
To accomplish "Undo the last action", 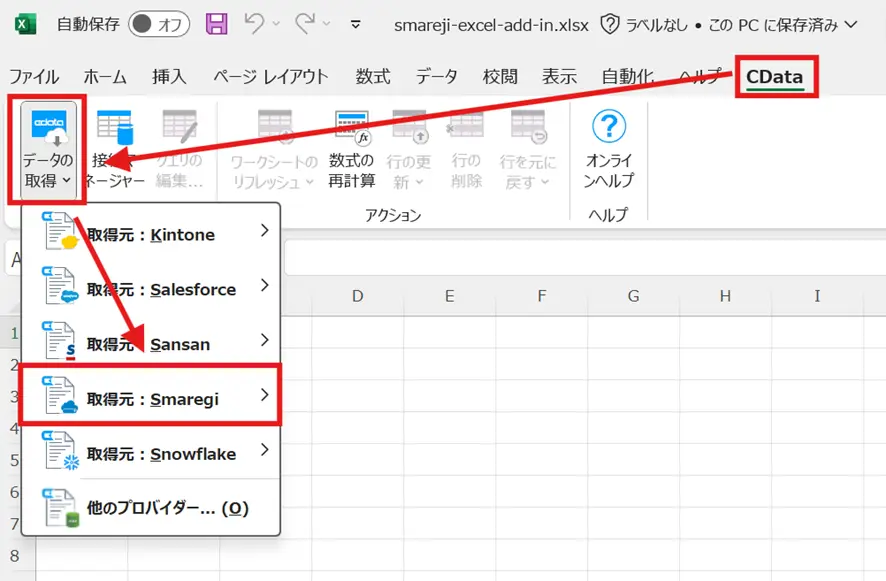I will (x=254, y=24).
